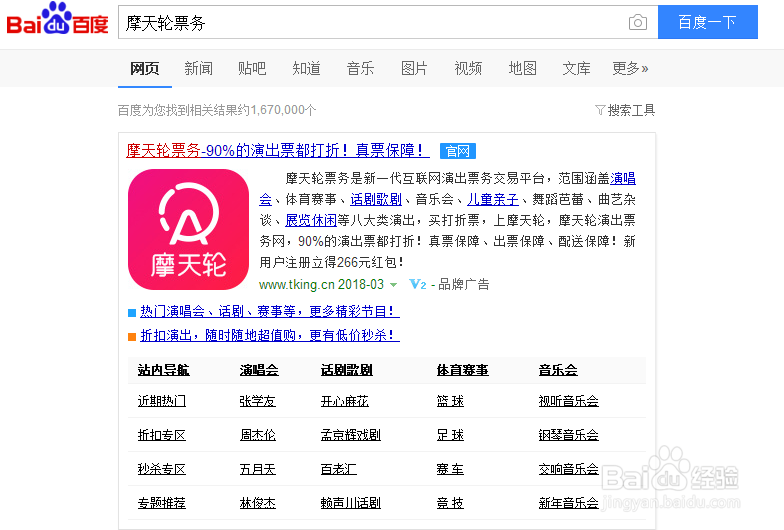Switch to the 图片 tab
The width and height of the screenshot is (784, 530).
[414, 68]
